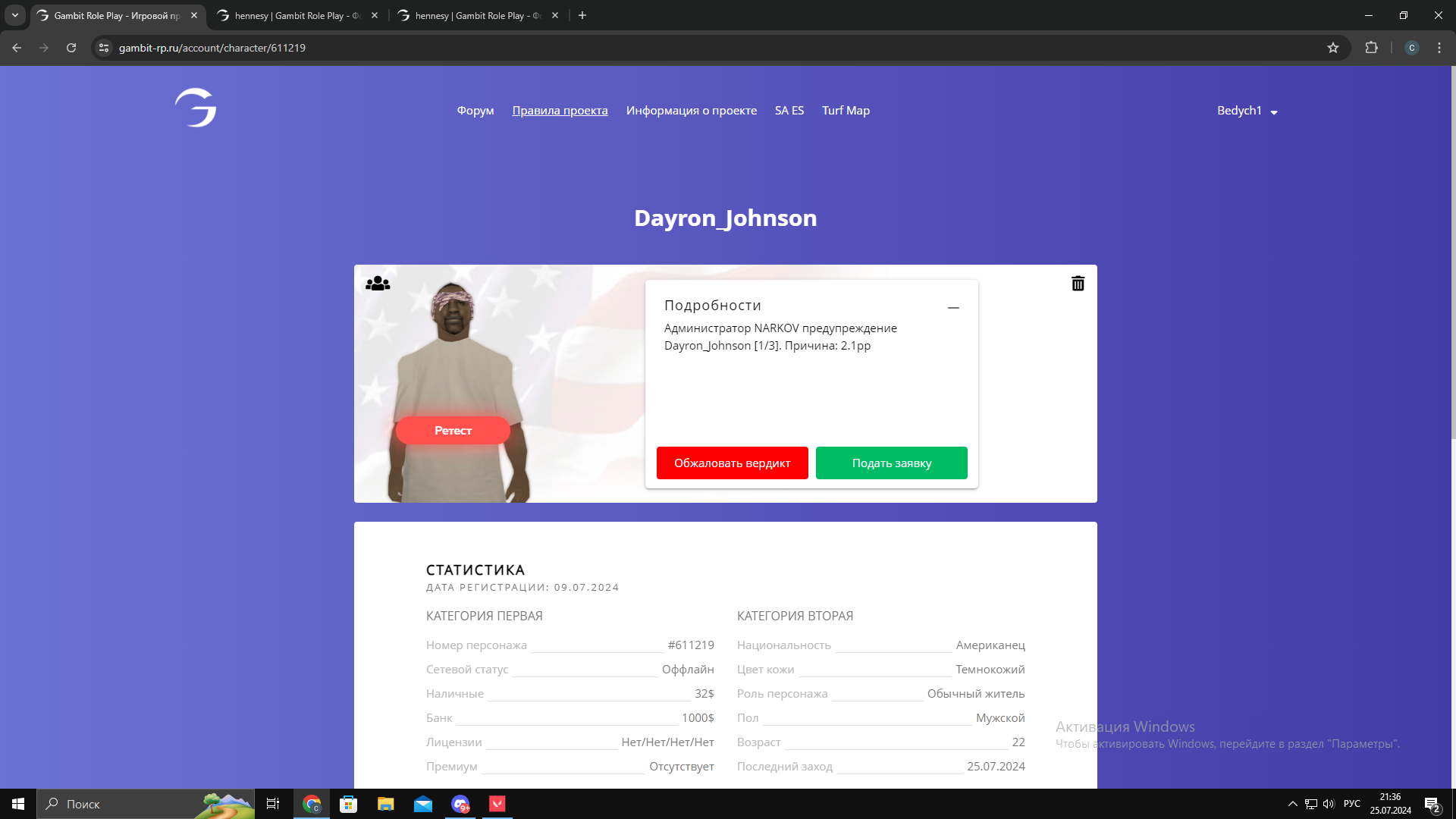Open Microsoft Store from taskbar

[x=348, y=804]
